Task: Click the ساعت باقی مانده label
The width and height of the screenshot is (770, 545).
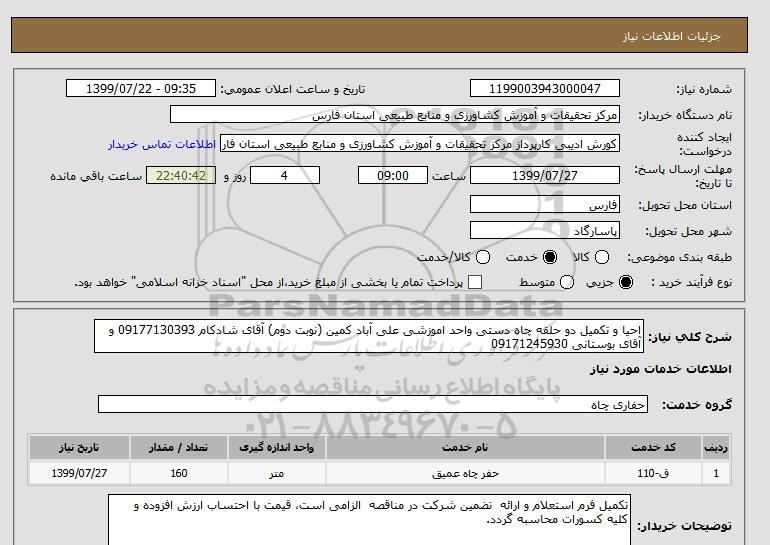Action: click(x=96, y=176)
